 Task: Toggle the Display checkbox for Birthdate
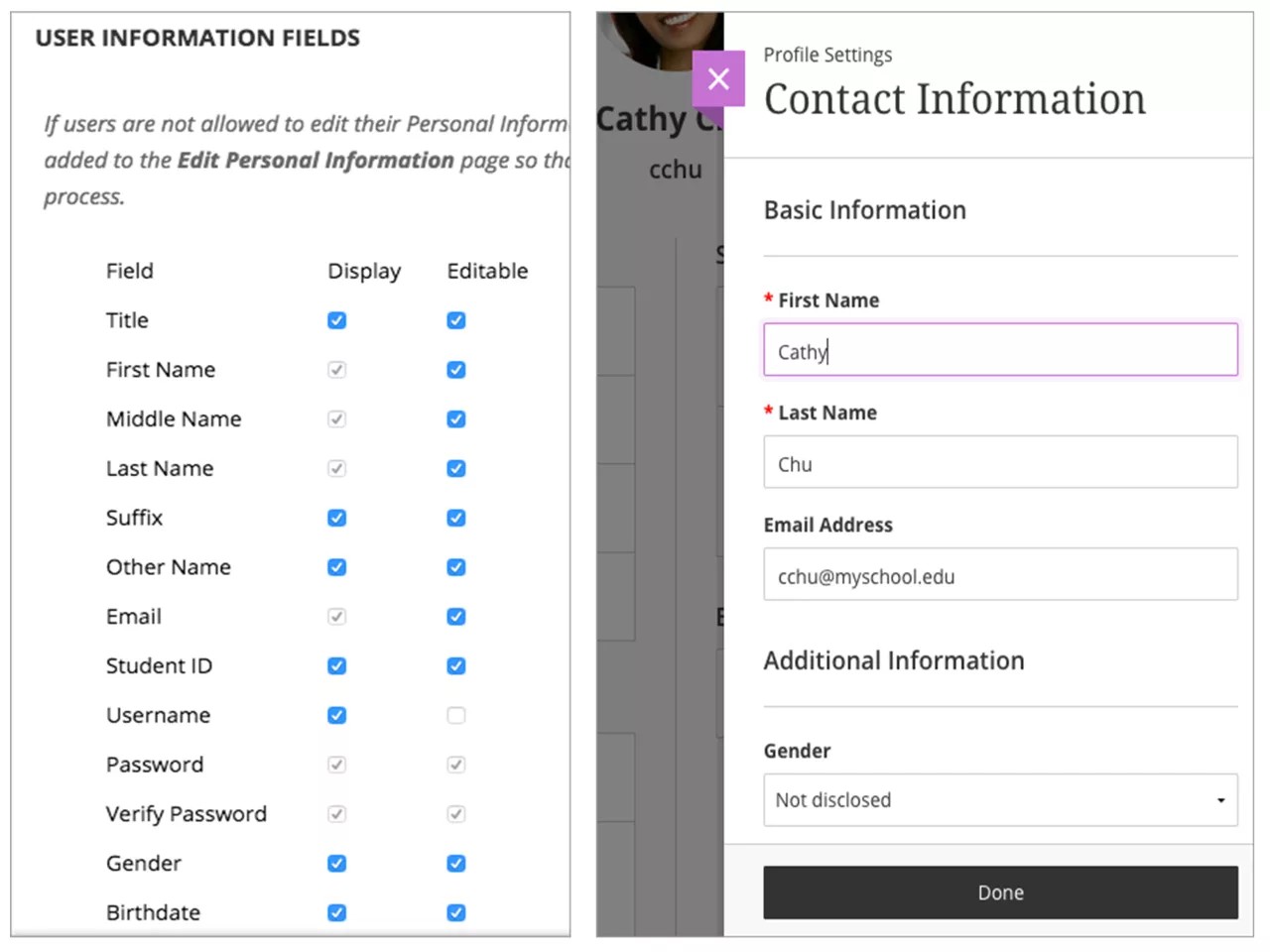pos(336,912)
